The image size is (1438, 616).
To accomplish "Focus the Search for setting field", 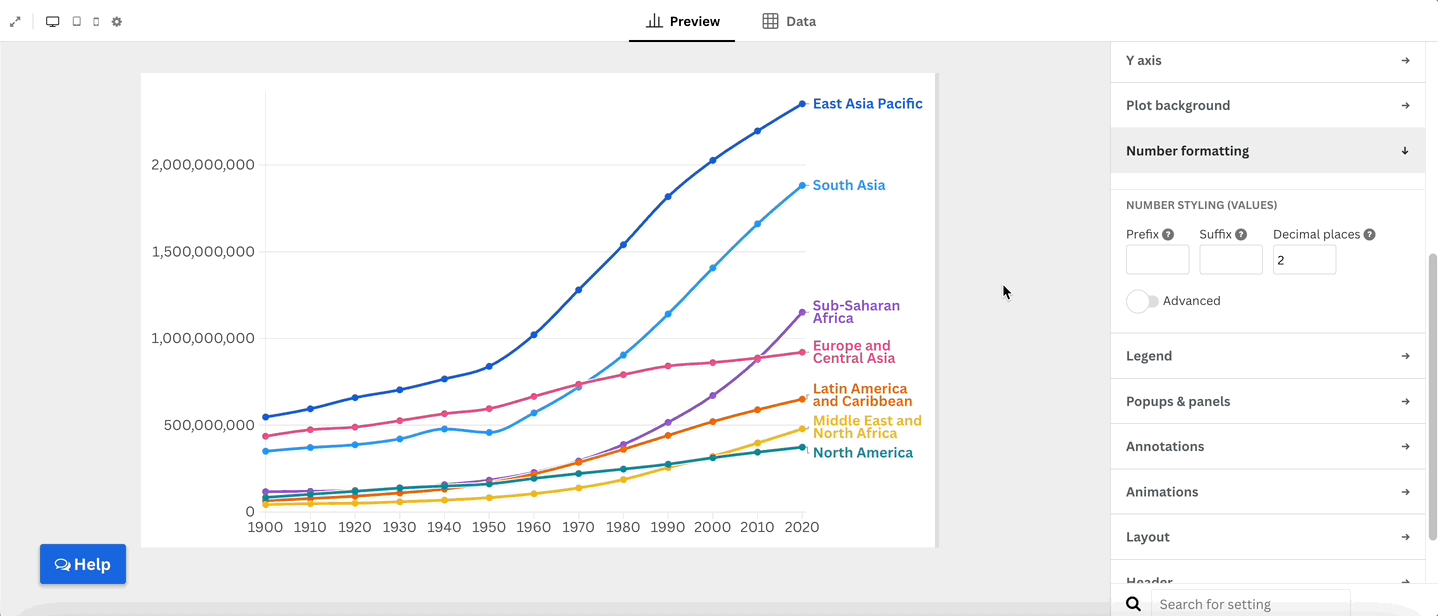I will tap(1250, 604).
